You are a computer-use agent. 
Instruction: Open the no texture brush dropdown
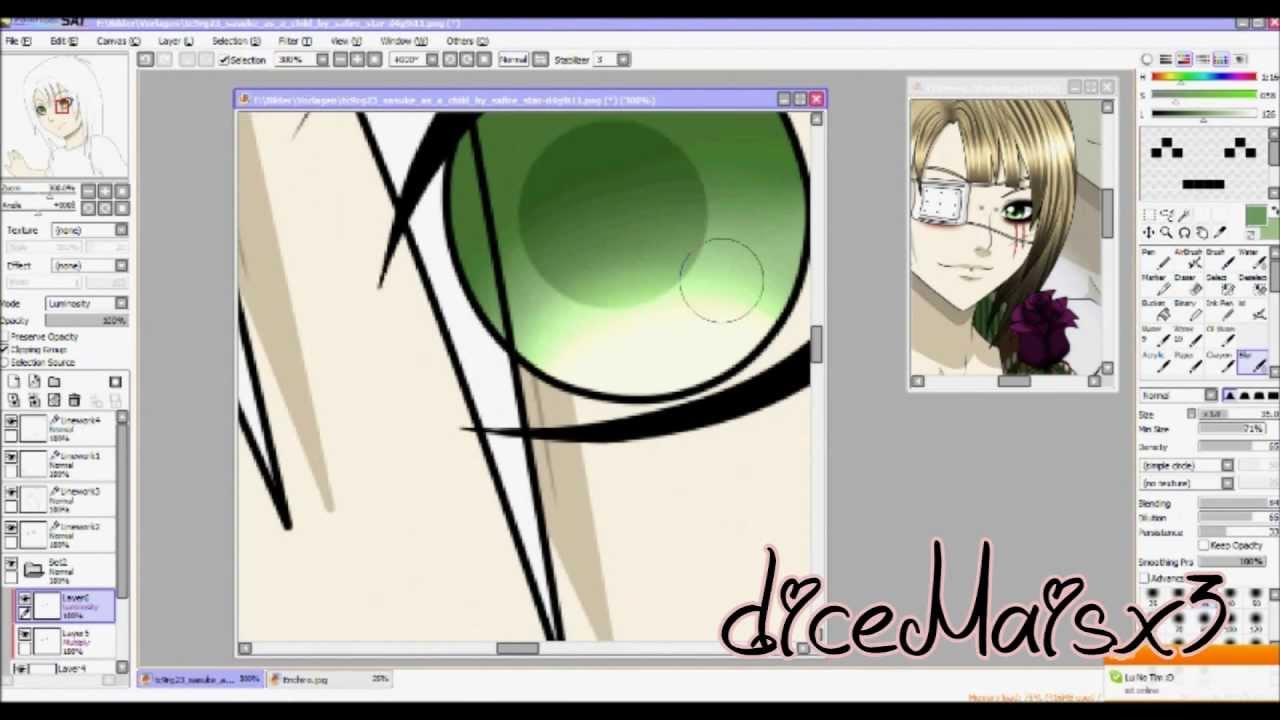pos(1187,483)
